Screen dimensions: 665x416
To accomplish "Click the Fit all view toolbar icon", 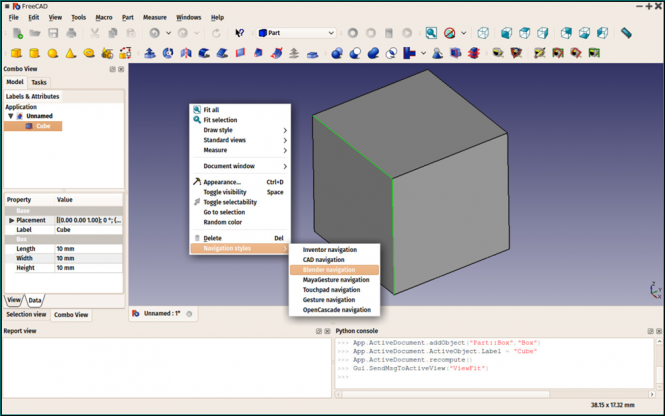I will tap(431, 33).
